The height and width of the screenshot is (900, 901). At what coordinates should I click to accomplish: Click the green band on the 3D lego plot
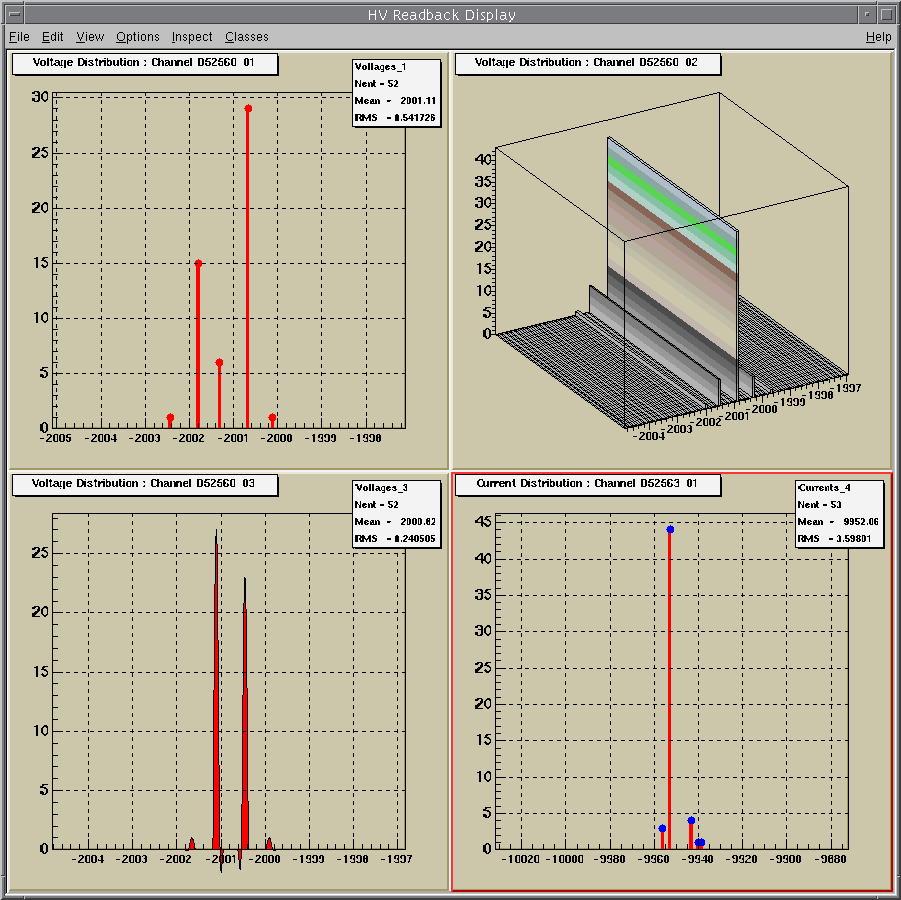point(672,206)
